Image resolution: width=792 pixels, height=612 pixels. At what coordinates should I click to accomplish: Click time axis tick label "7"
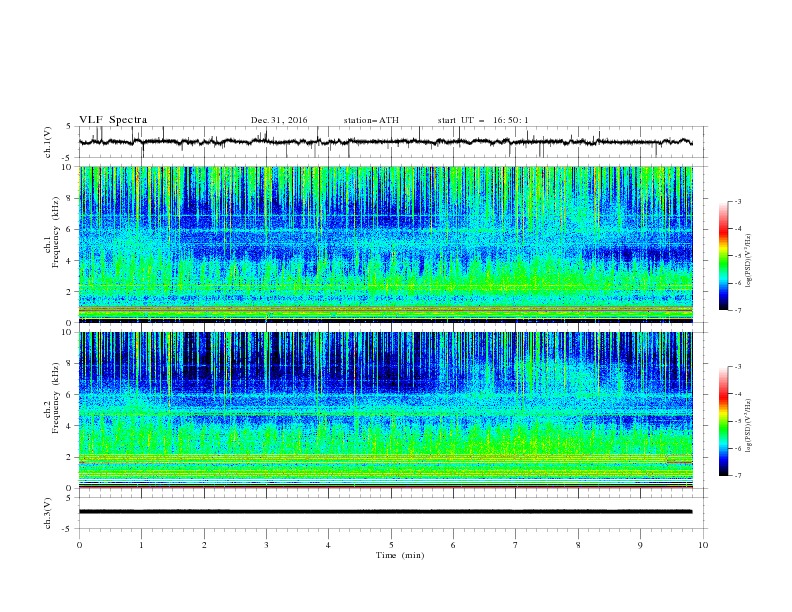[x=516, y=545]
